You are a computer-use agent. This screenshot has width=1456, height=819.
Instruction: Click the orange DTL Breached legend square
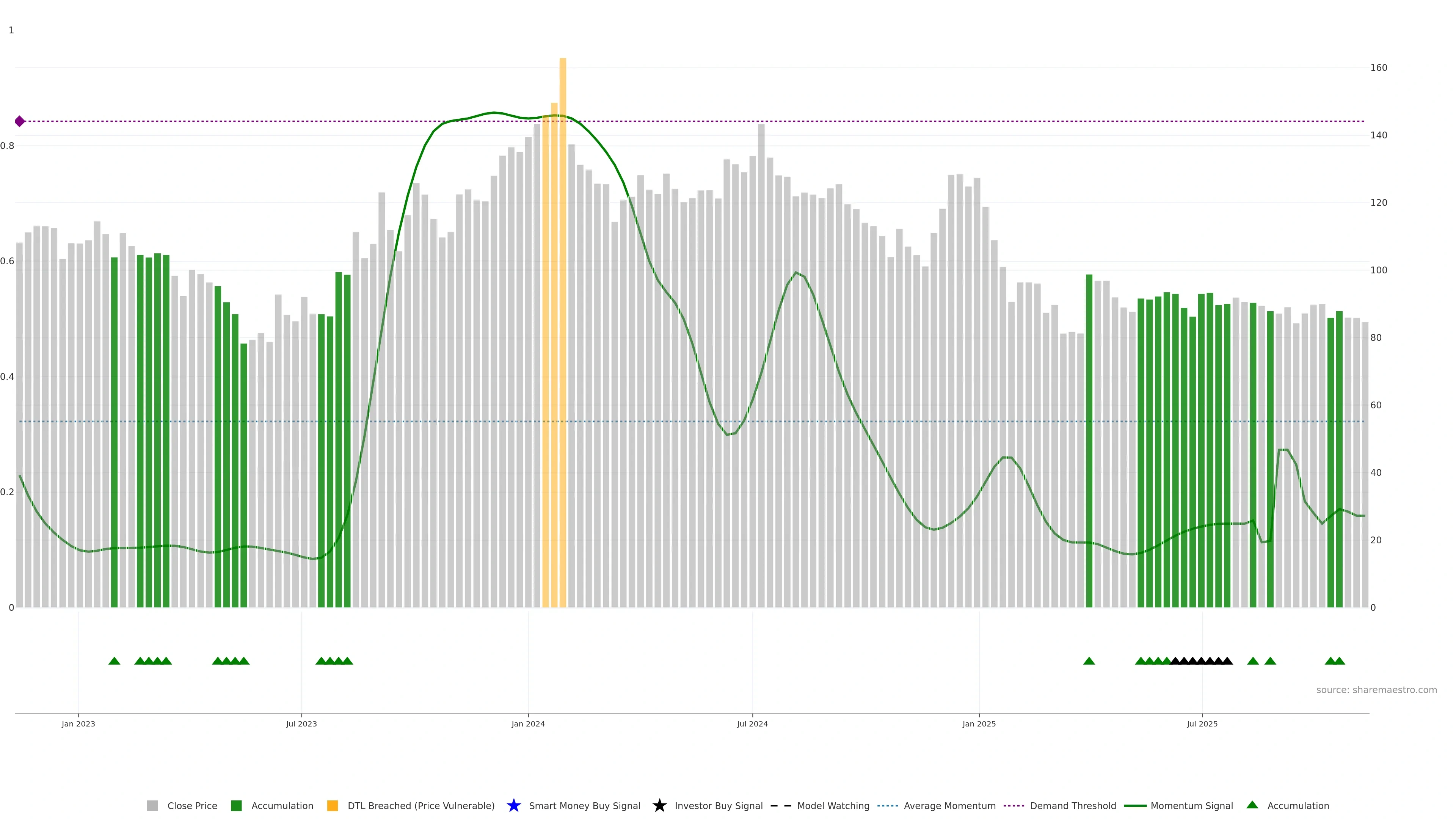[333, 805]
